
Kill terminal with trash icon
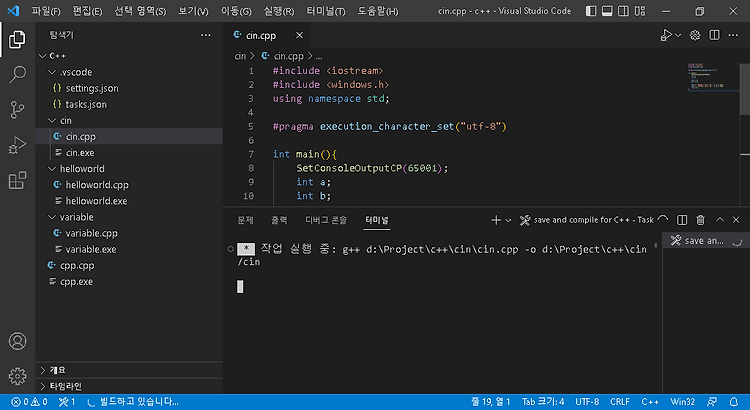[700, 220]
